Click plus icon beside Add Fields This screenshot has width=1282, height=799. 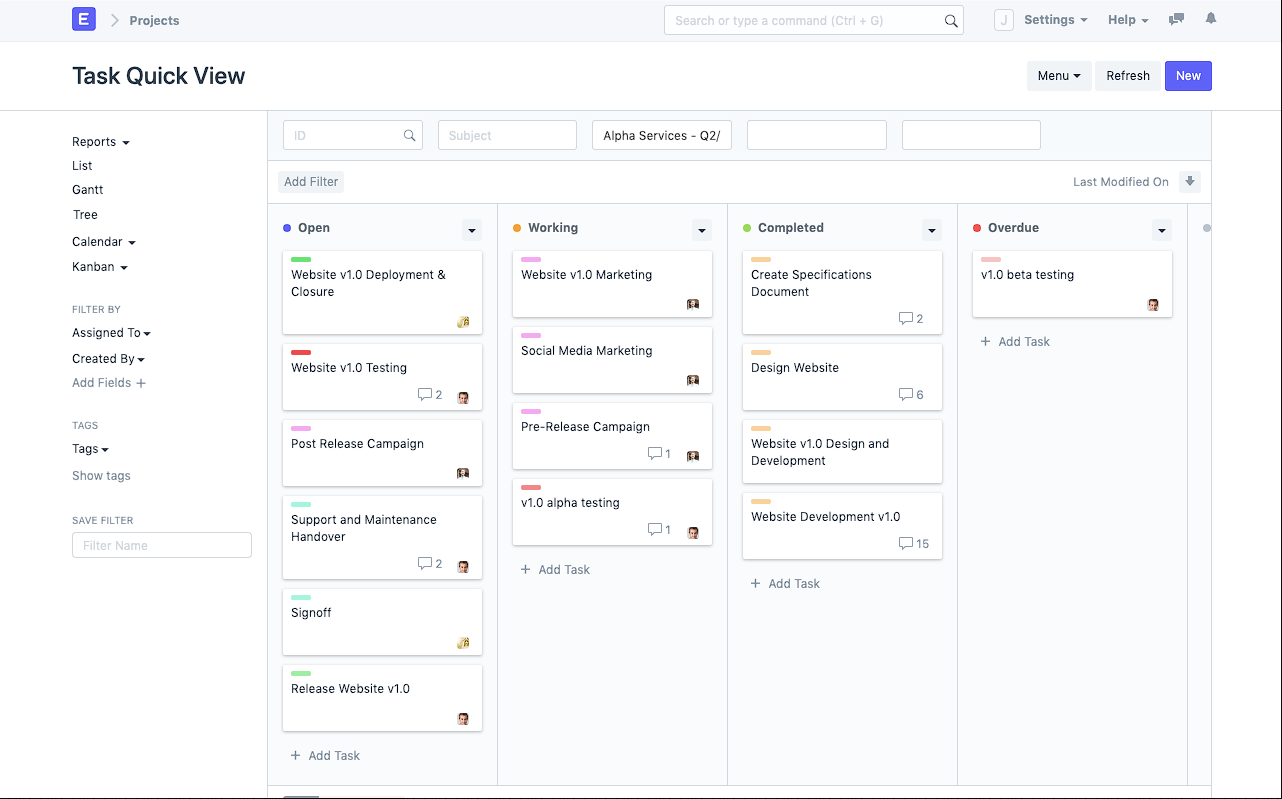[141, 383]
